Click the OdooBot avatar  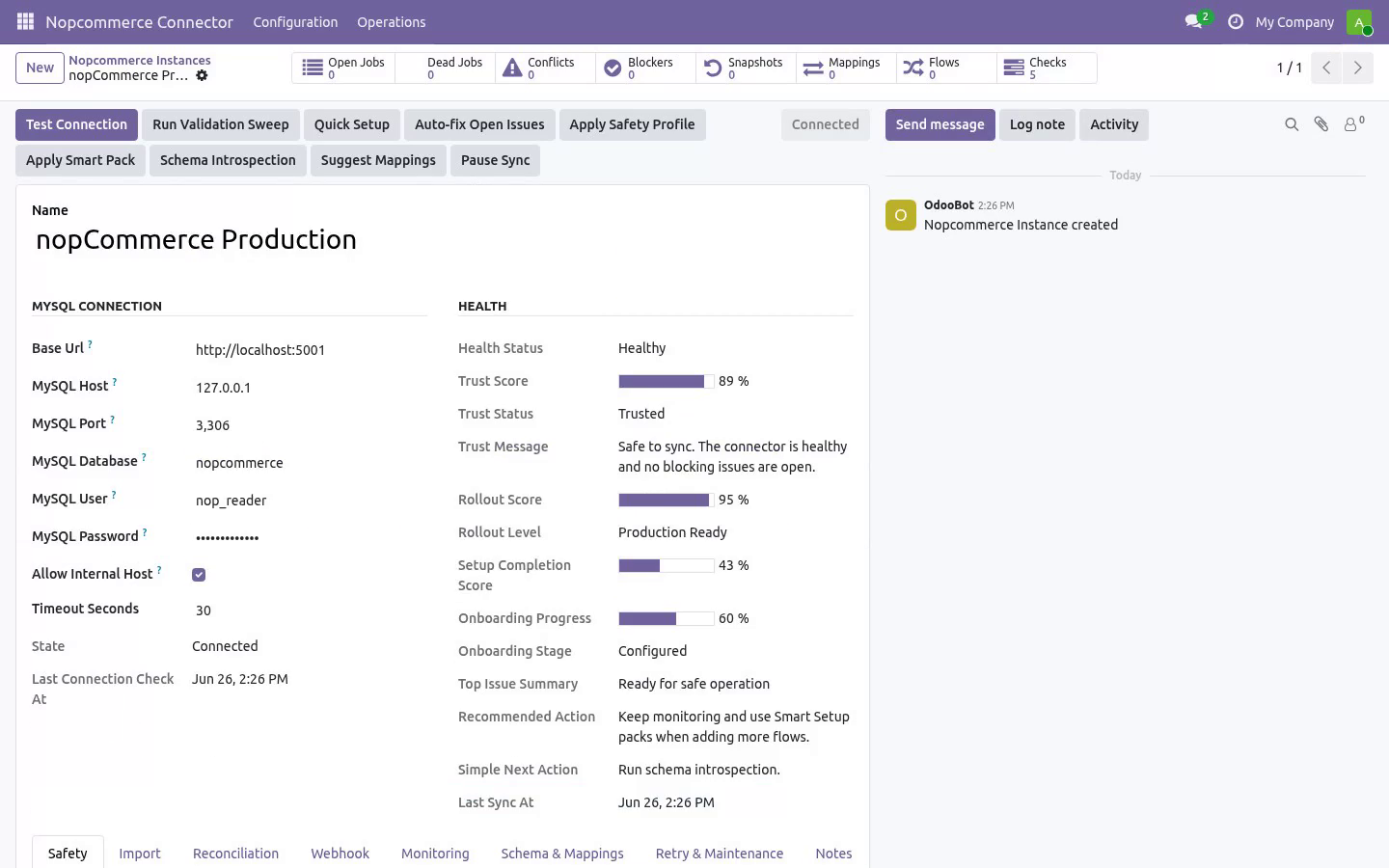coord(901,215)
